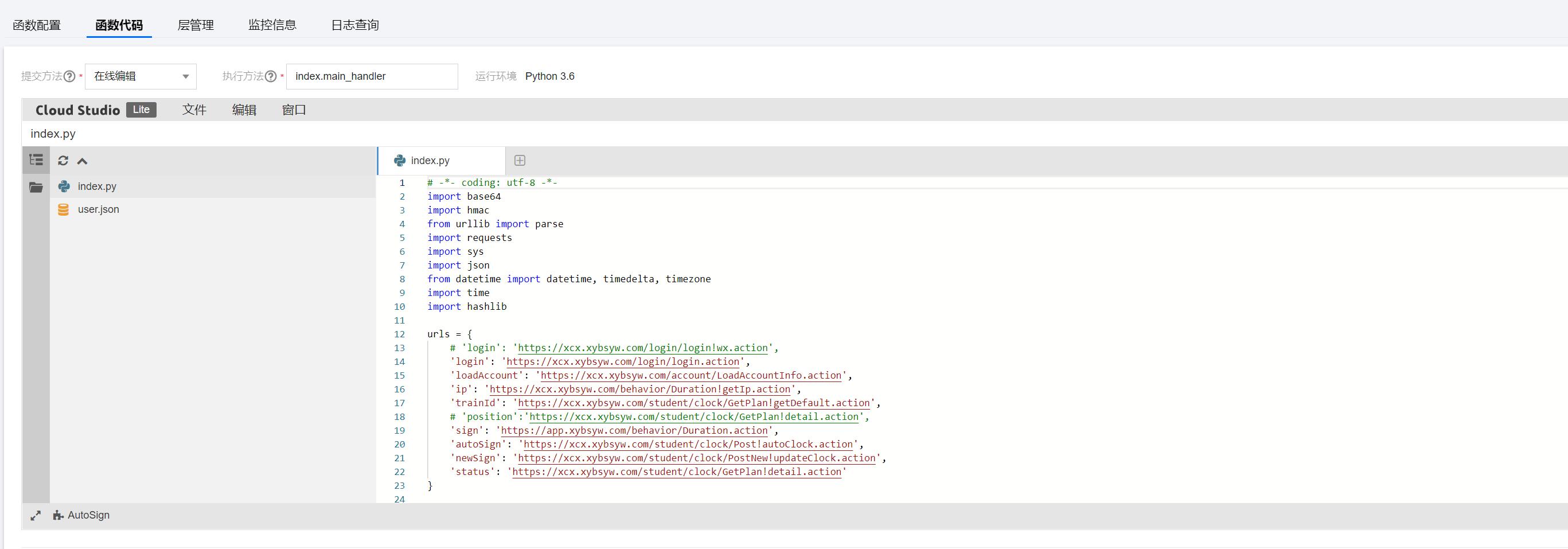Follow the GetPlan!getDefault.action URL
Screen dimensions: 1568x549
(694, 403)
